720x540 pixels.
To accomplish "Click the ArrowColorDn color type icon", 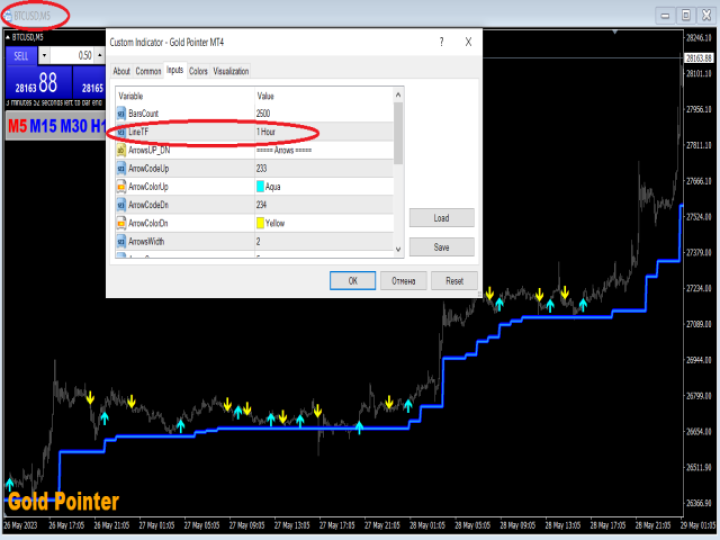I will click(121, 223).
